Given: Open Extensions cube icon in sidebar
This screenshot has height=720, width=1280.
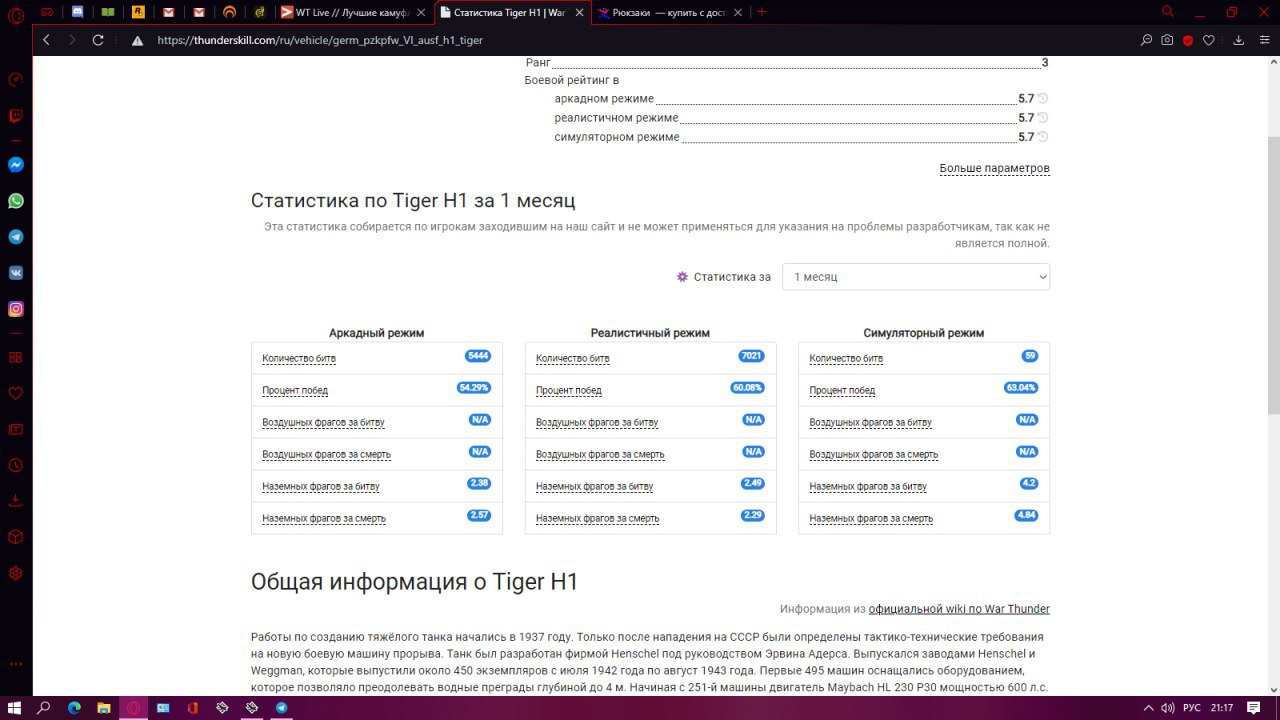Looking at the screenshot, I should click(x=16, y=537).
